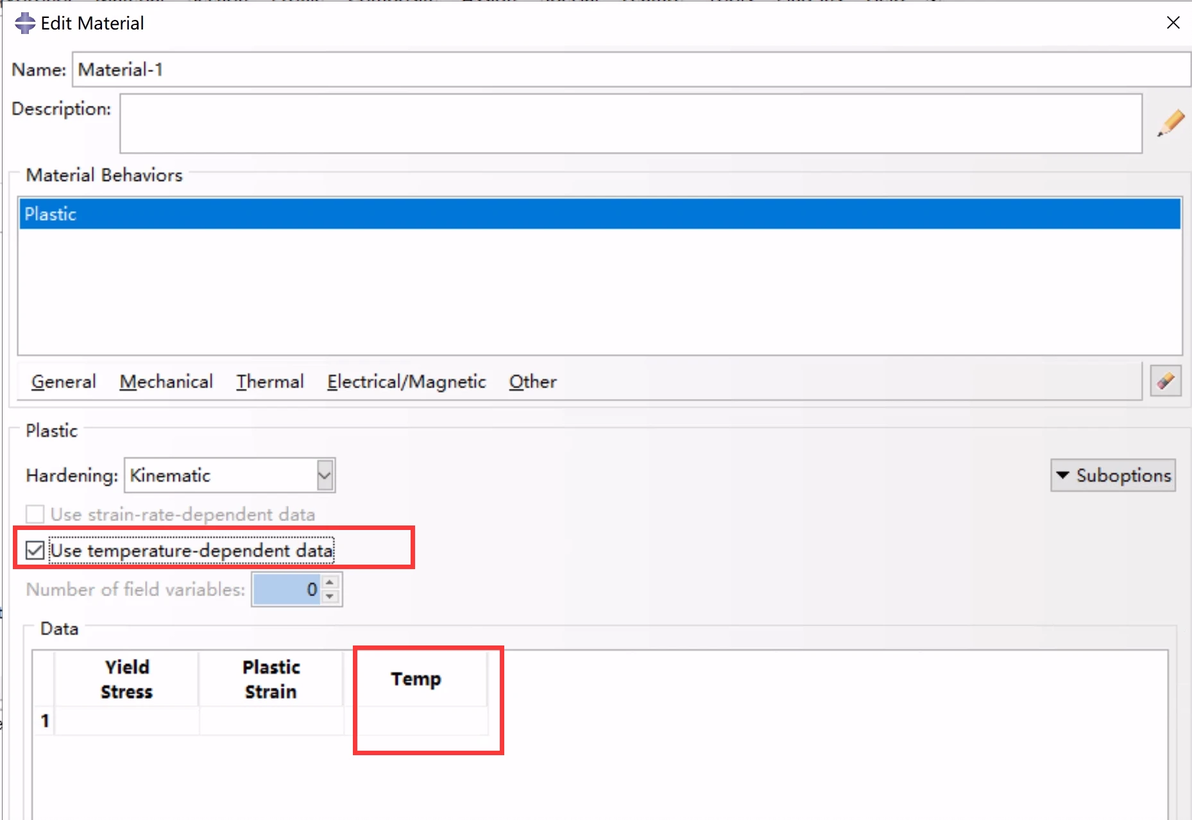Close the Edit Material dialog
This screenshot has width=1192, height=820.
[1172, 23]
